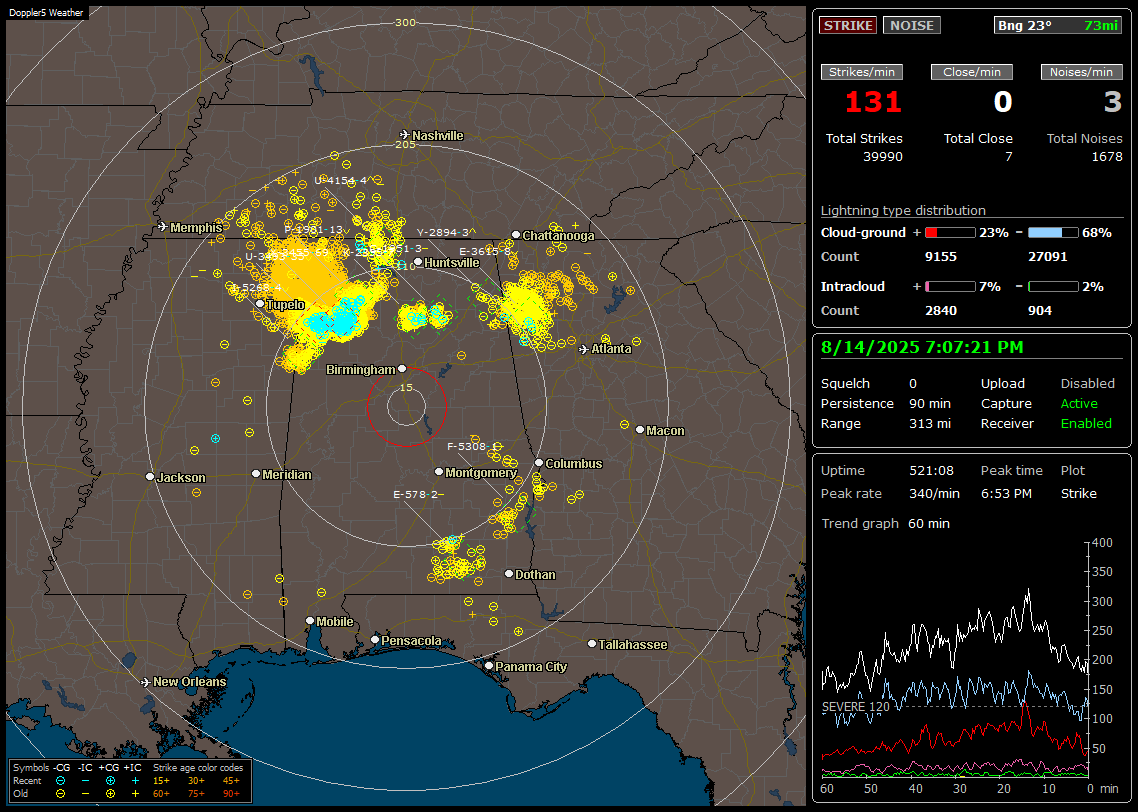The width and height of the screenshot is (1138, 812).
Task: Click the negative cloud-ground blue percentage bar
Action: (x=1053, y=233)
